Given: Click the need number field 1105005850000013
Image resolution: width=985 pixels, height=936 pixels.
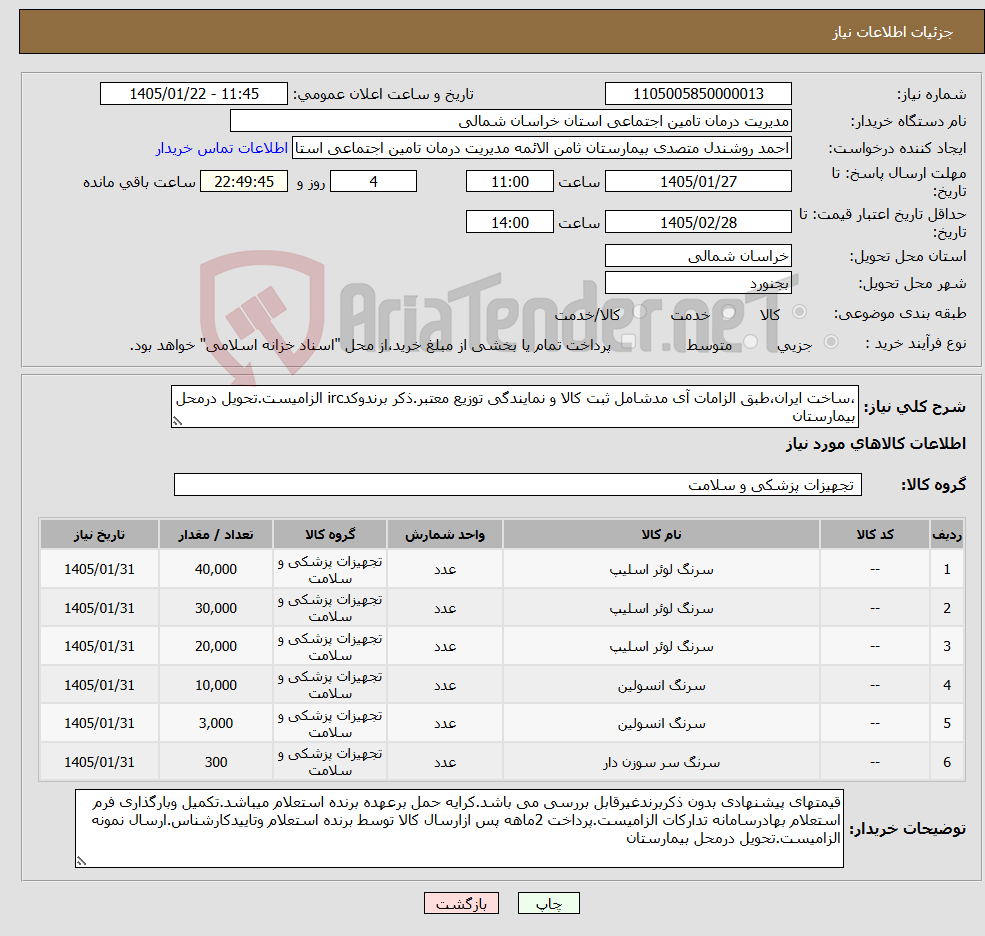Looking at the screenshot, I should (698, 94).
